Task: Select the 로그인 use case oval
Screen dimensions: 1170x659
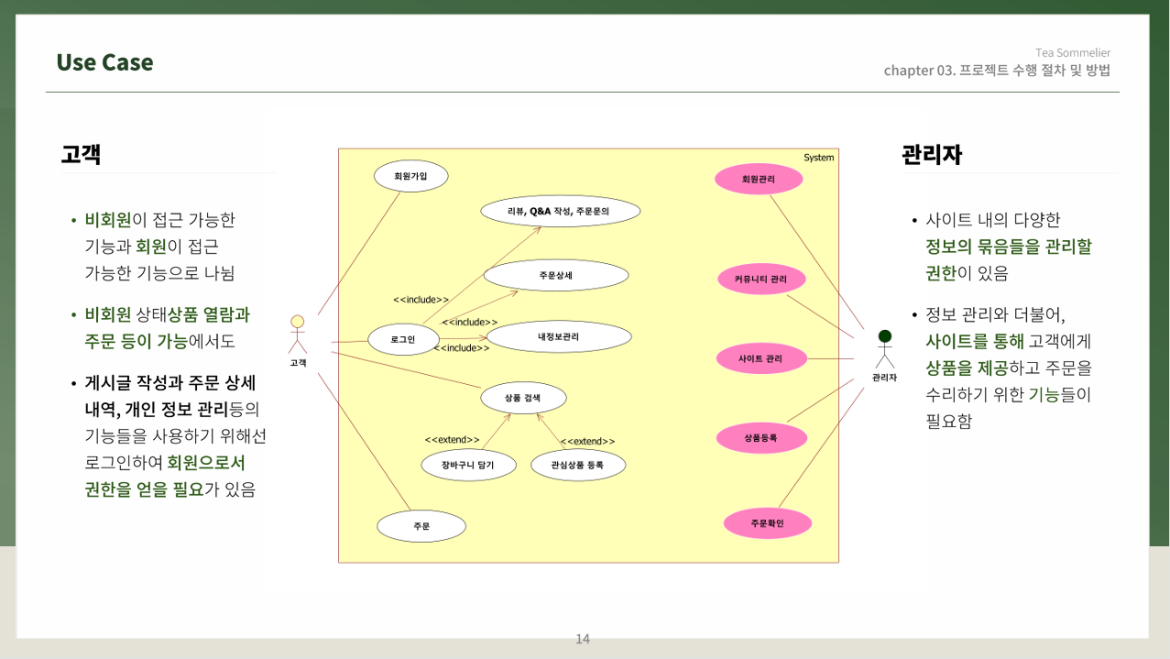Action: [x=404, y=340]
